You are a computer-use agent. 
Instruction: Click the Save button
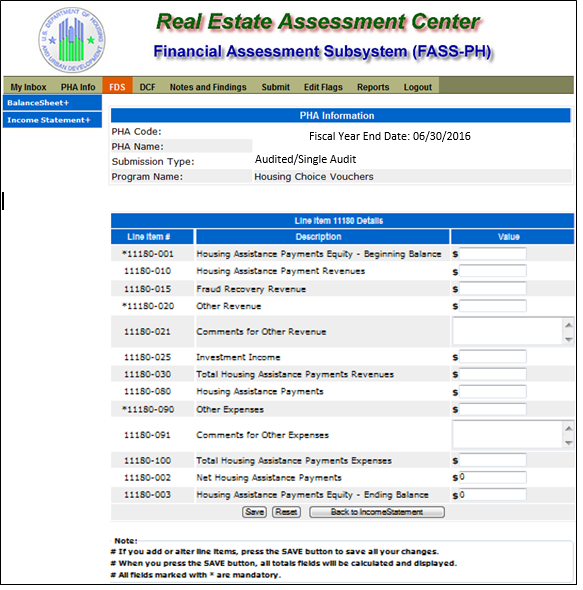pos(254,512)
